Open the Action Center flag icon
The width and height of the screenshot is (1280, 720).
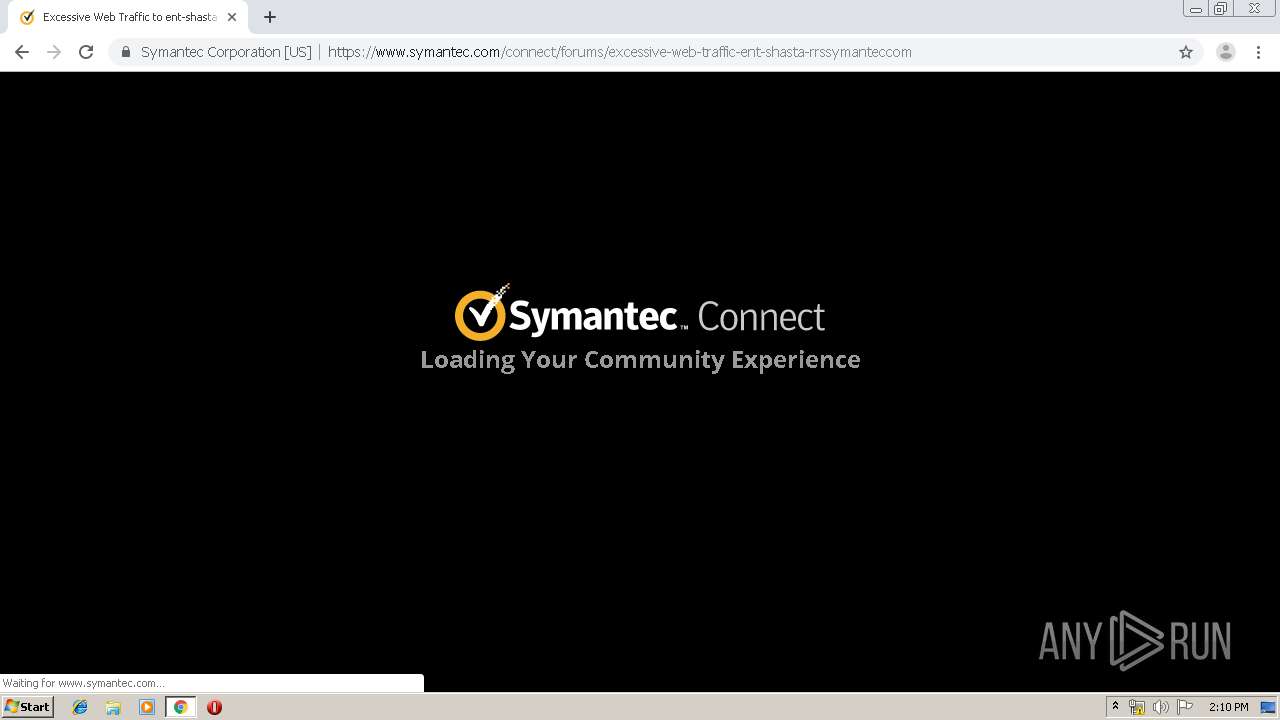click(1185, 707)
